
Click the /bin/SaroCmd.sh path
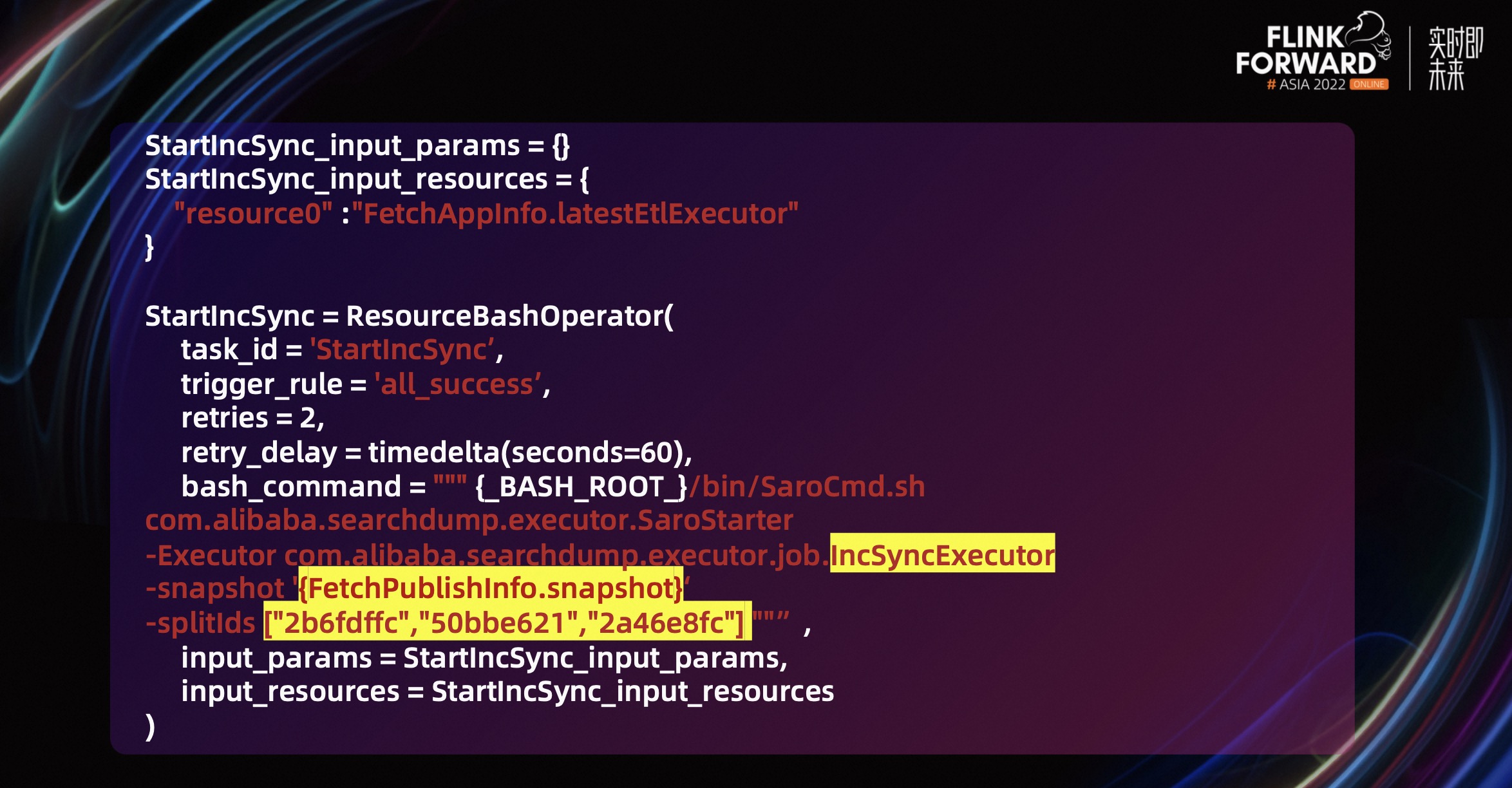pos(807,487)
